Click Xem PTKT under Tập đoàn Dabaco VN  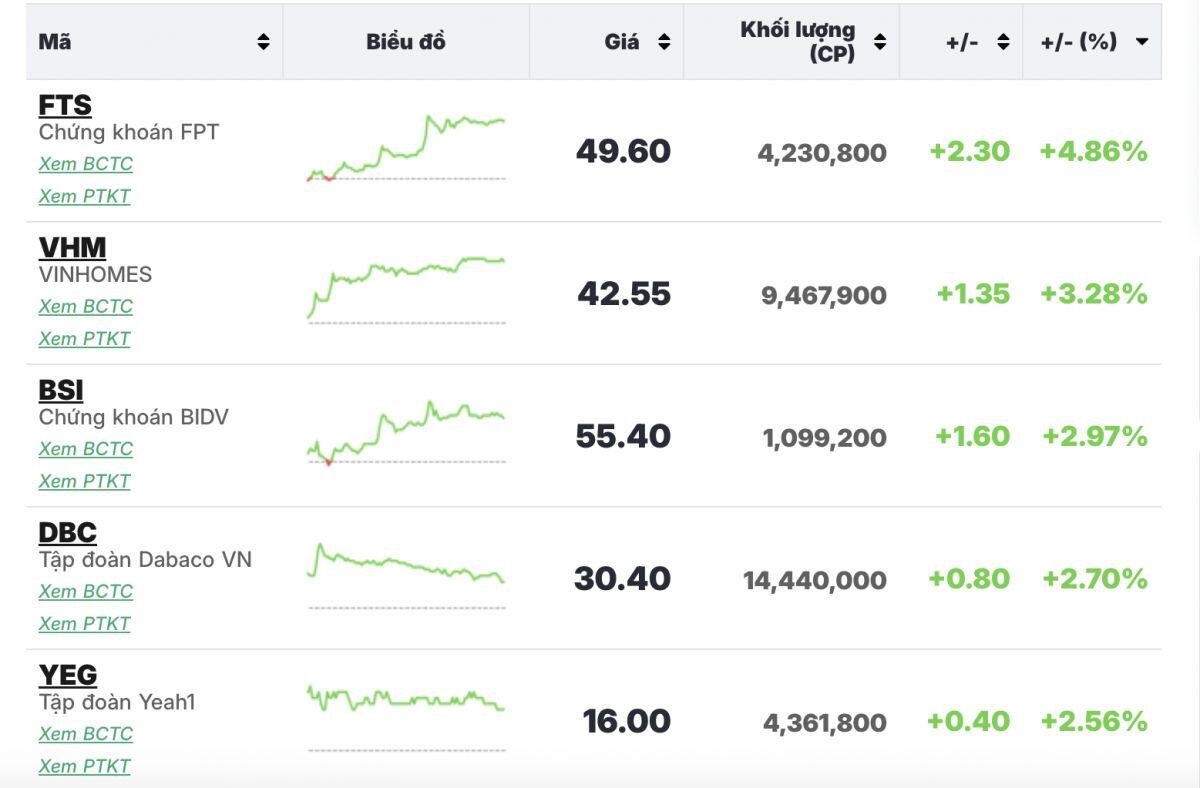point(84,623)
